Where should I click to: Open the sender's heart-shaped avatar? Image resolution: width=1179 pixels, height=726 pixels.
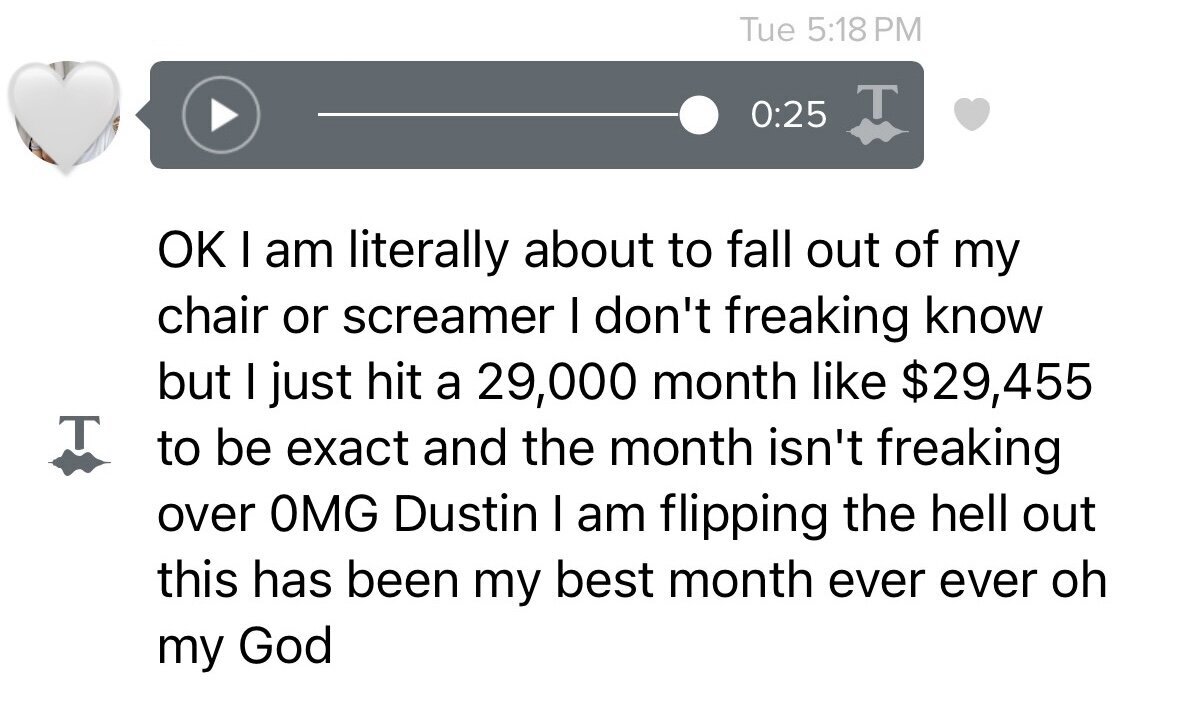65,116
